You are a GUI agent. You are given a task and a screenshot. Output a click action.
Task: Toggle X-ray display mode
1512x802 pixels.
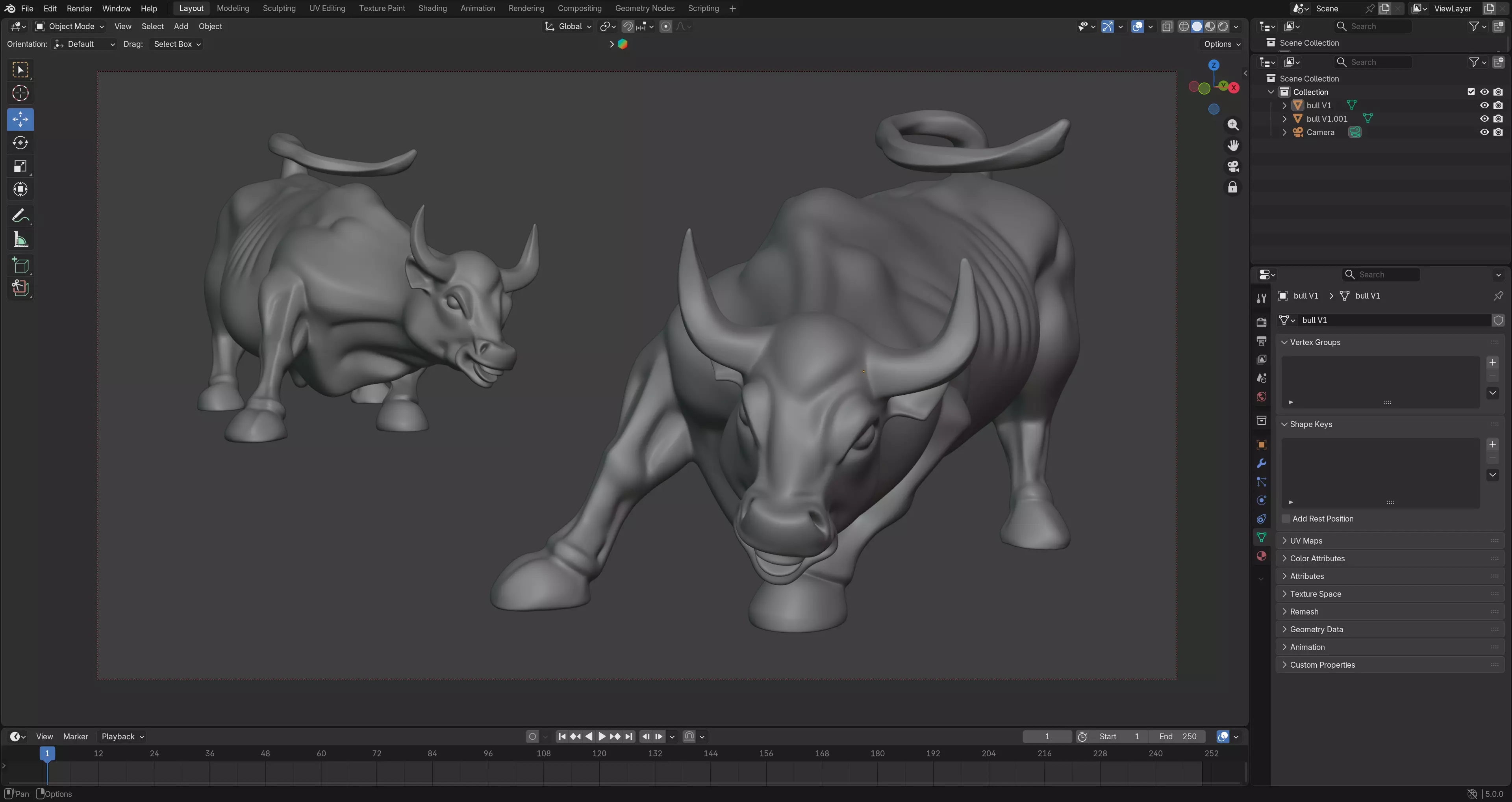coord(1167,26)
